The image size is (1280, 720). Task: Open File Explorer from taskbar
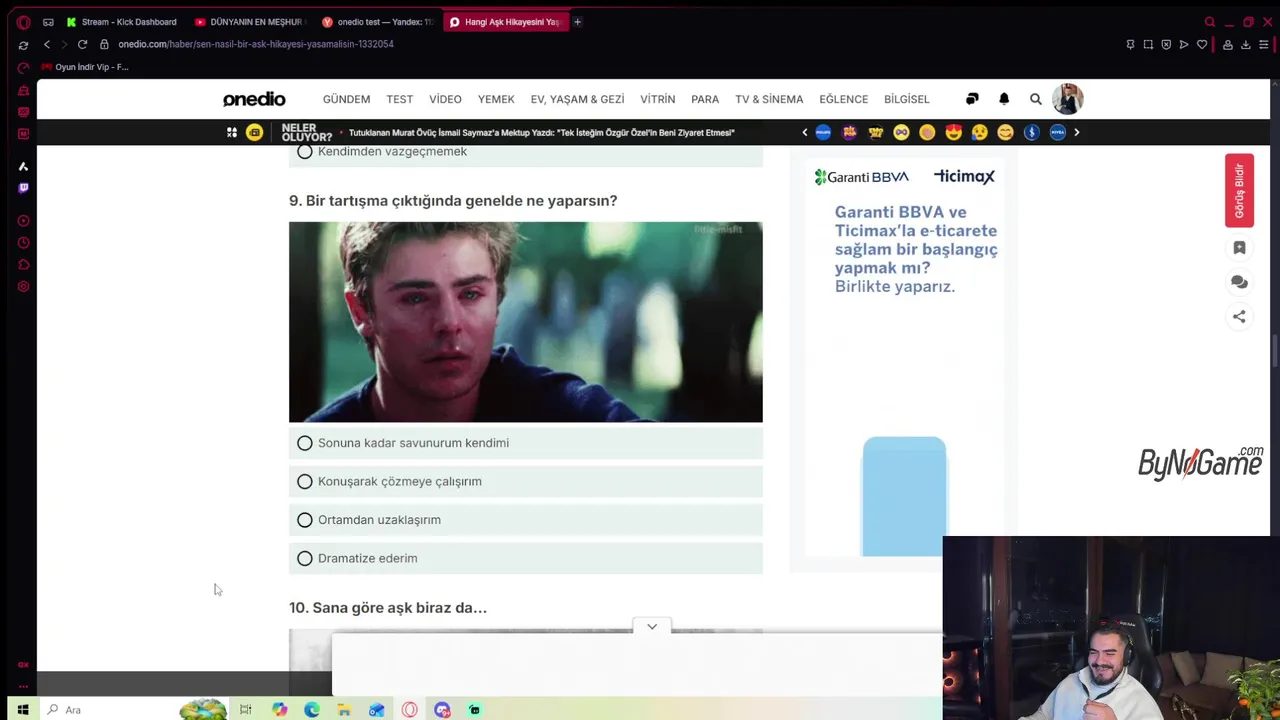pos(344,710)
